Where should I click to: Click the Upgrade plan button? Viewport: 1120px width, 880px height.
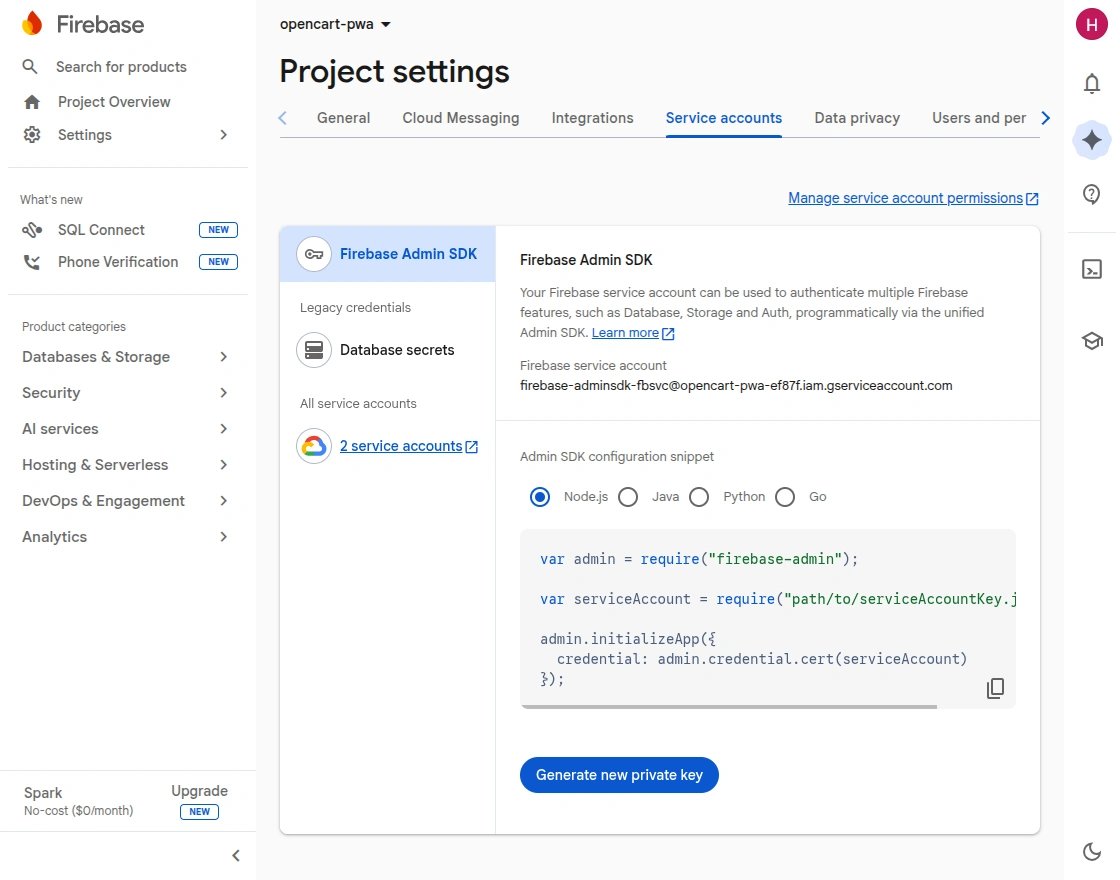point(199,791)
